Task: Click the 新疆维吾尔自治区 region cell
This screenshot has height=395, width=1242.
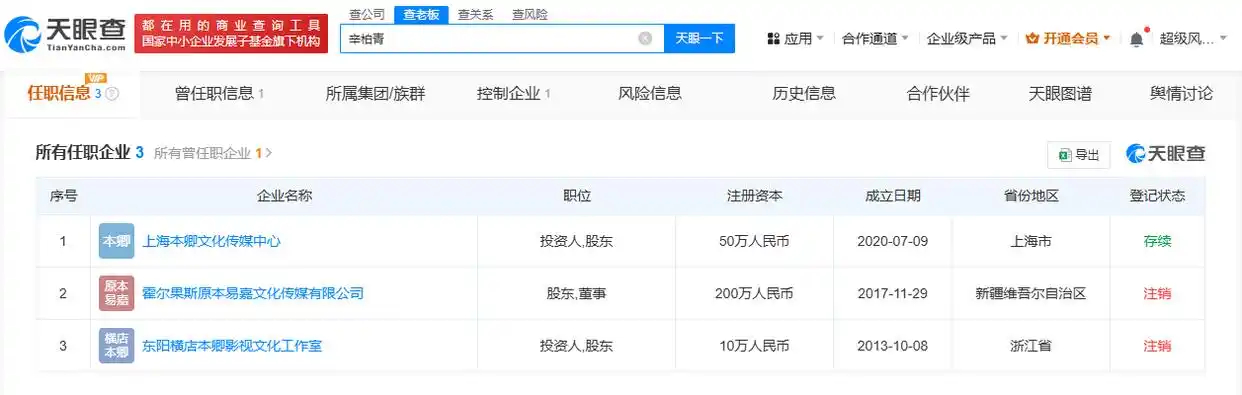Action: coord(1031,294)
